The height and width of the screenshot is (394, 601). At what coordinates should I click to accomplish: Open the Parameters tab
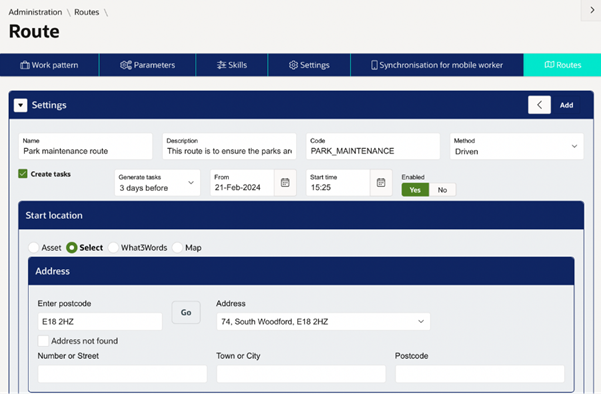point(147,65)
